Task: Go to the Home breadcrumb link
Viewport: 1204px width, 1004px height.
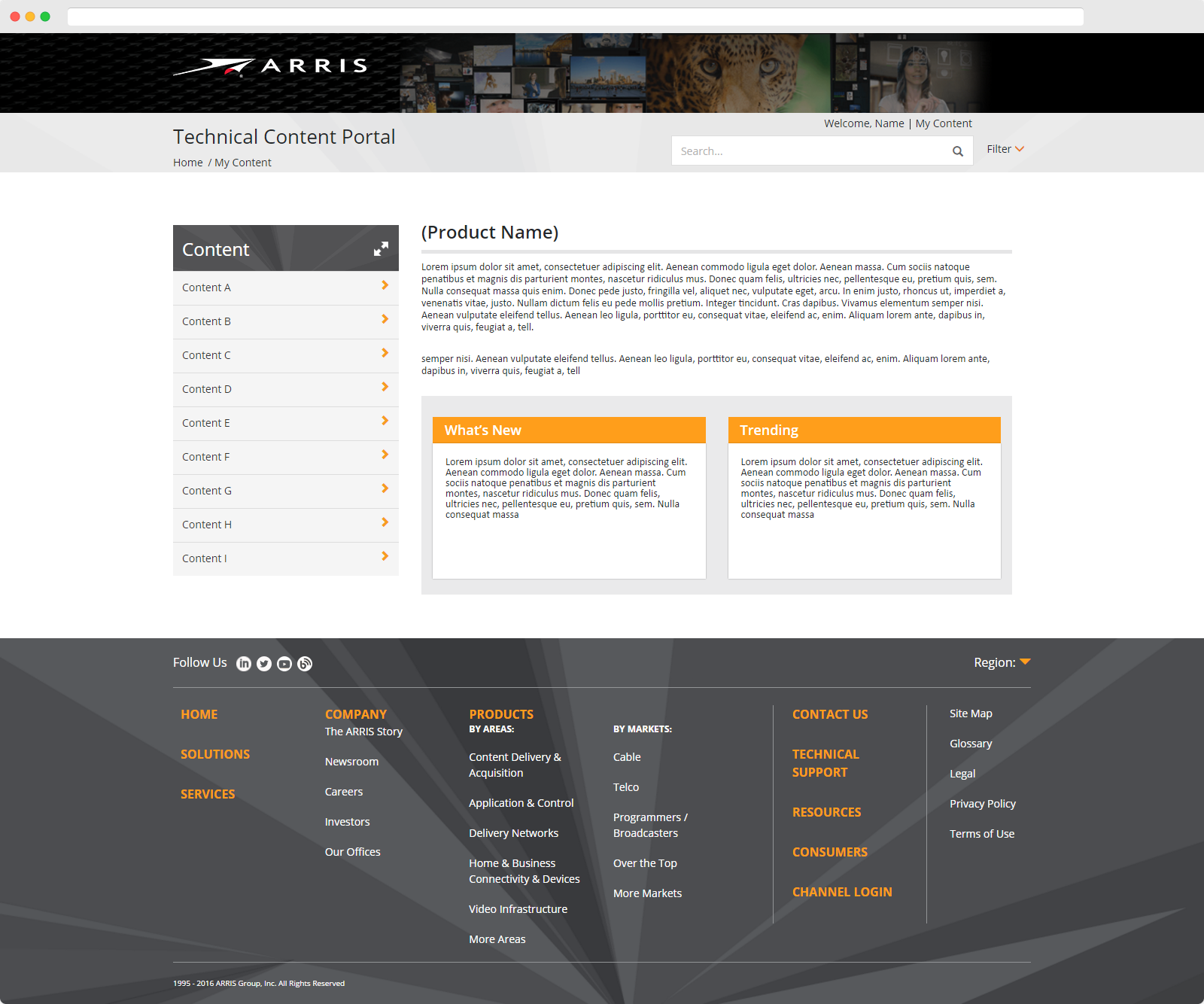Action: 187,163
